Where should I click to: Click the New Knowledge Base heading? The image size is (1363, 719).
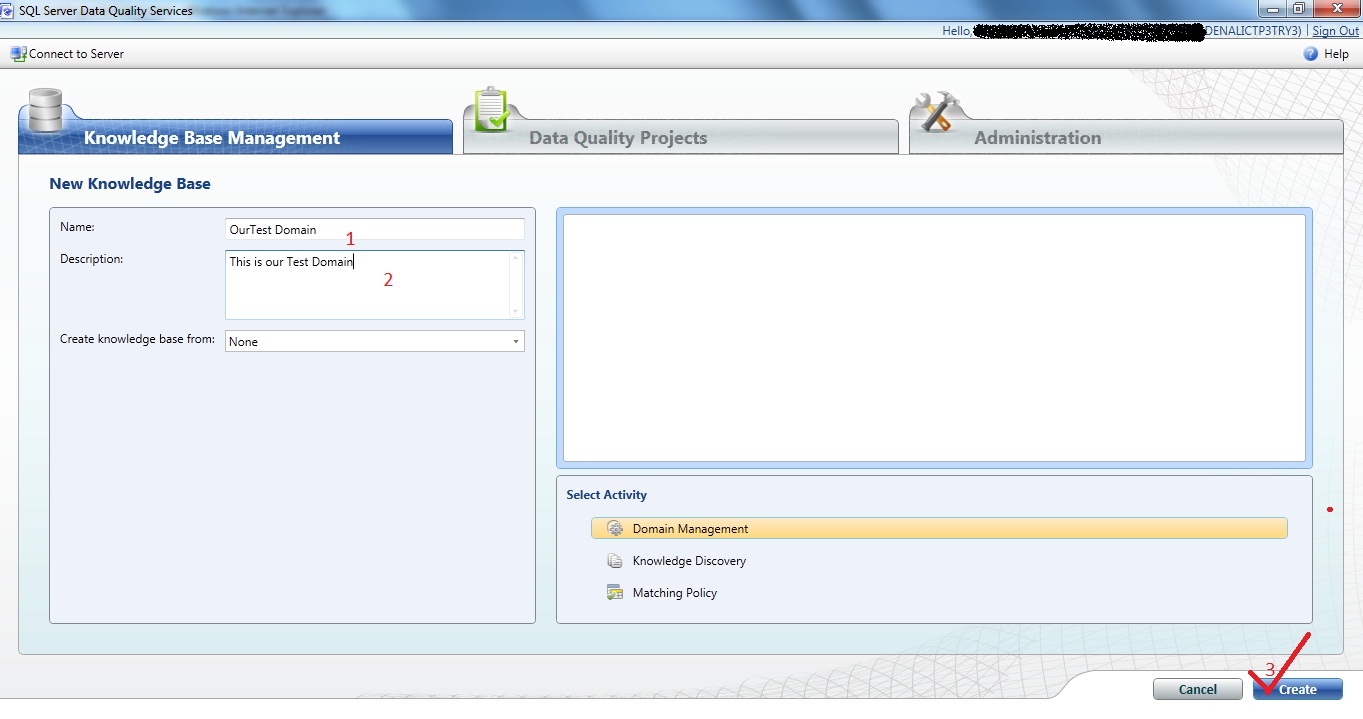coord(130,184)
